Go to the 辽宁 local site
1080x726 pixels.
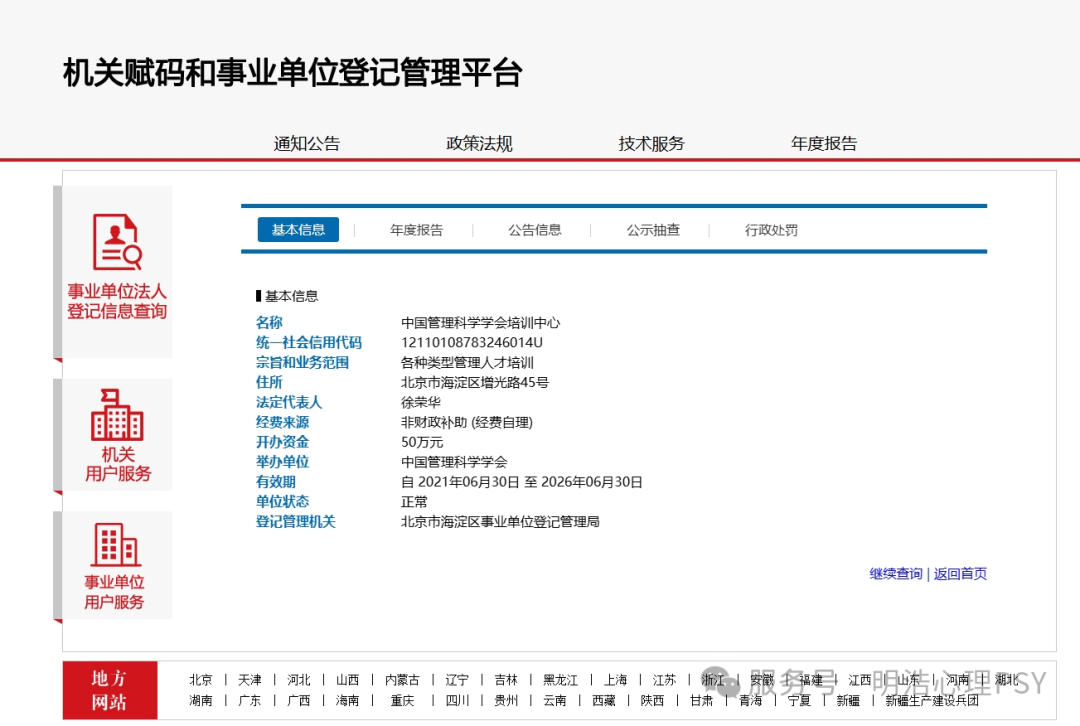pyautogui.click(x=457, y=680)
